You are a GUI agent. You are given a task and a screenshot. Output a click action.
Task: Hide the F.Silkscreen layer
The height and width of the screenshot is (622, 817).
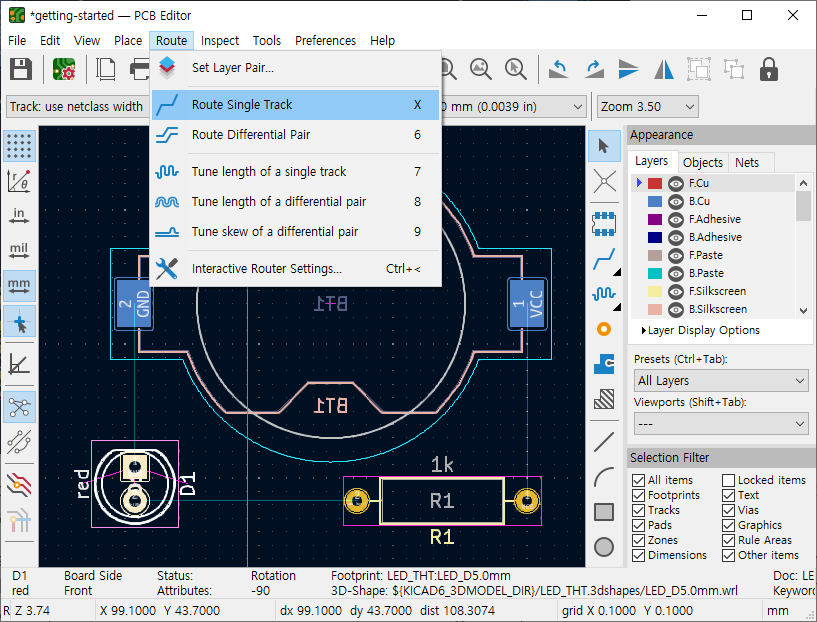pyautogui.click(x=676, y=292)
